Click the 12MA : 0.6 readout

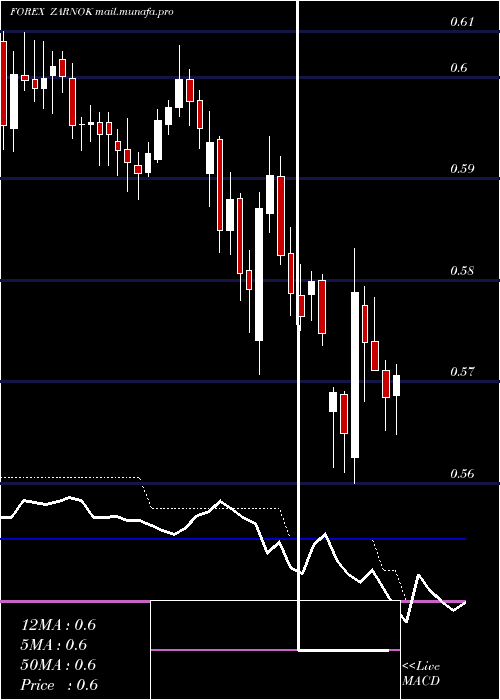(x=58, y=625)
